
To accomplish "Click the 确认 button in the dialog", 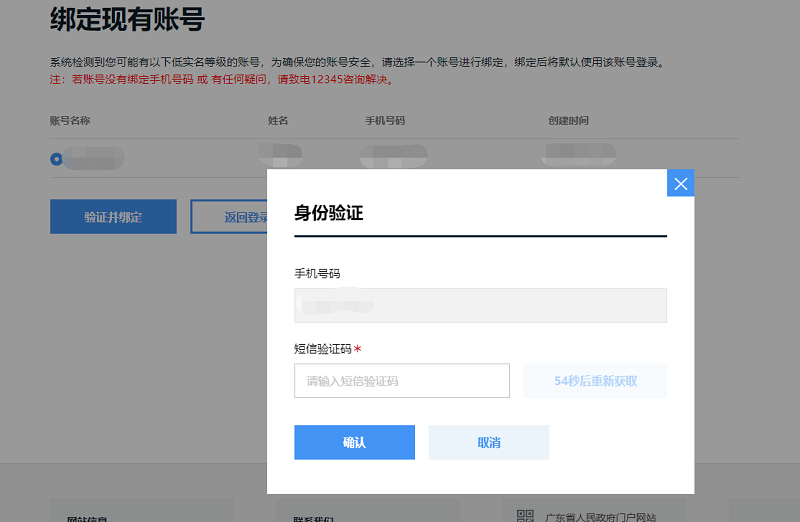I will [x=354, y=442].
